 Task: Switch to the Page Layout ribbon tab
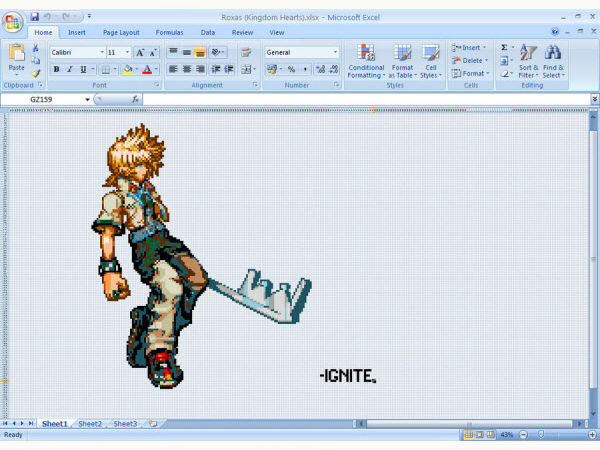[119, 32]
